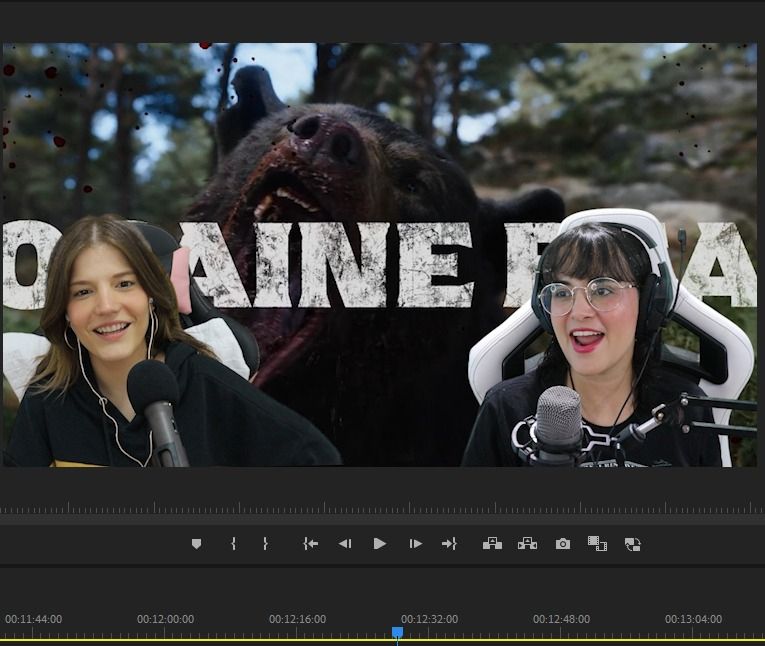Viewport: 765px width, 646px height.
Task: Toggle the Proxies icon
Action: (633, 544)
